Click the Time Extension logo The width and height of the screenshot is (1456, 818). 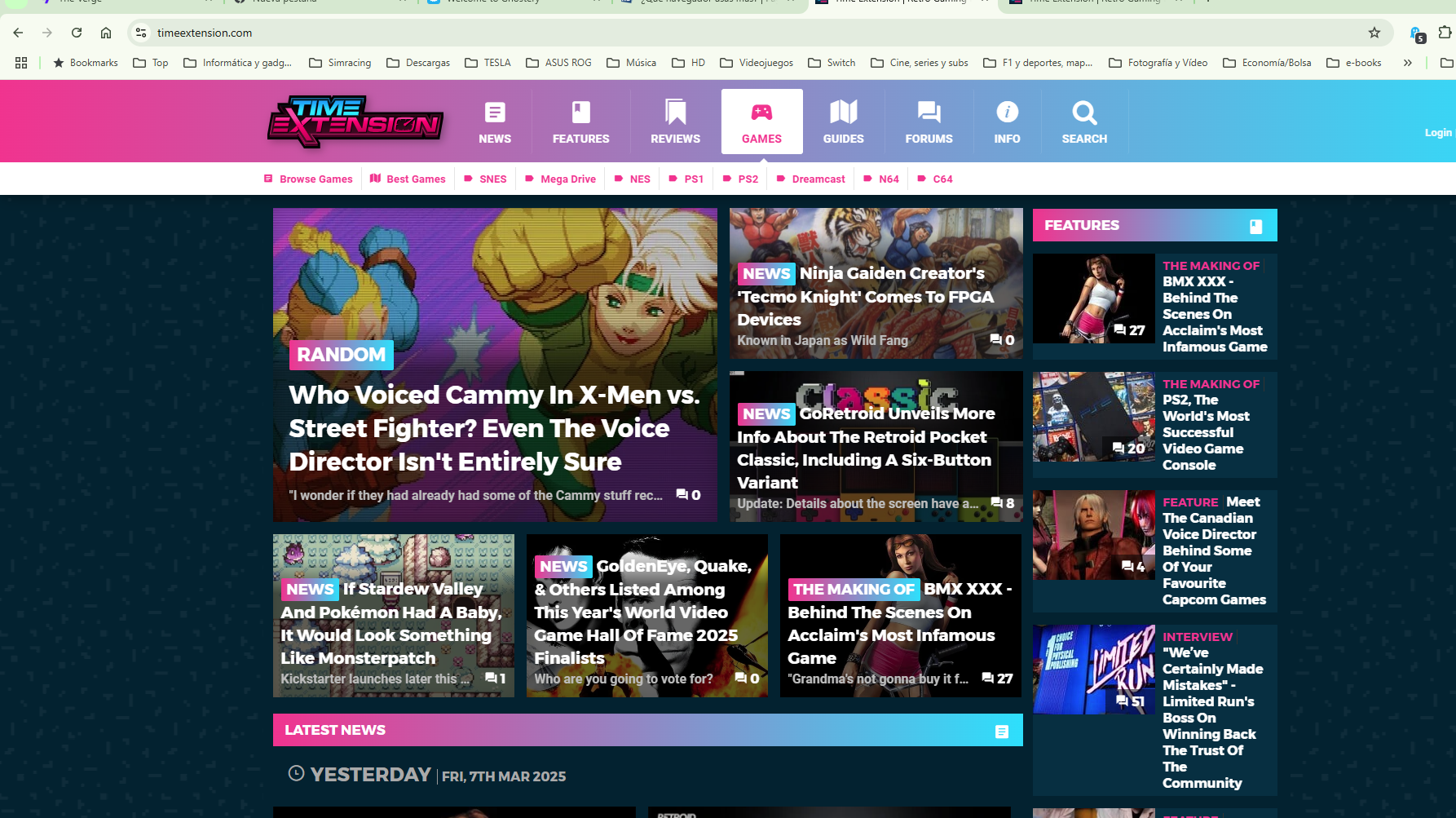pos(355,122)
